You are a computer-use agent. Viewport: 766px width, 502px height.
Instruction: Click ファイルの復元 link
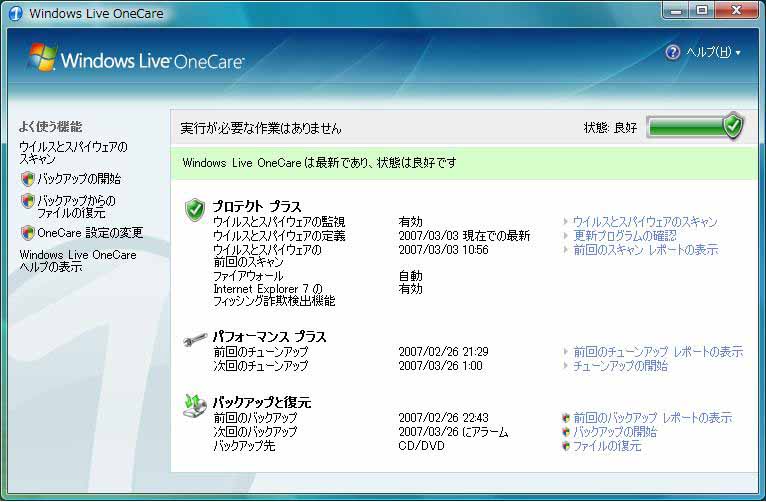[x=607, y=446]
